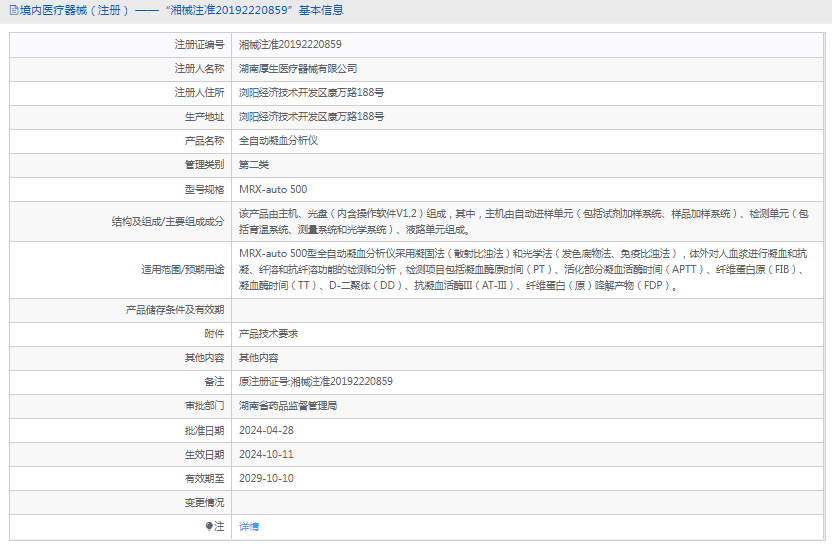Click product name 全自动凝血分析仪

278,141
